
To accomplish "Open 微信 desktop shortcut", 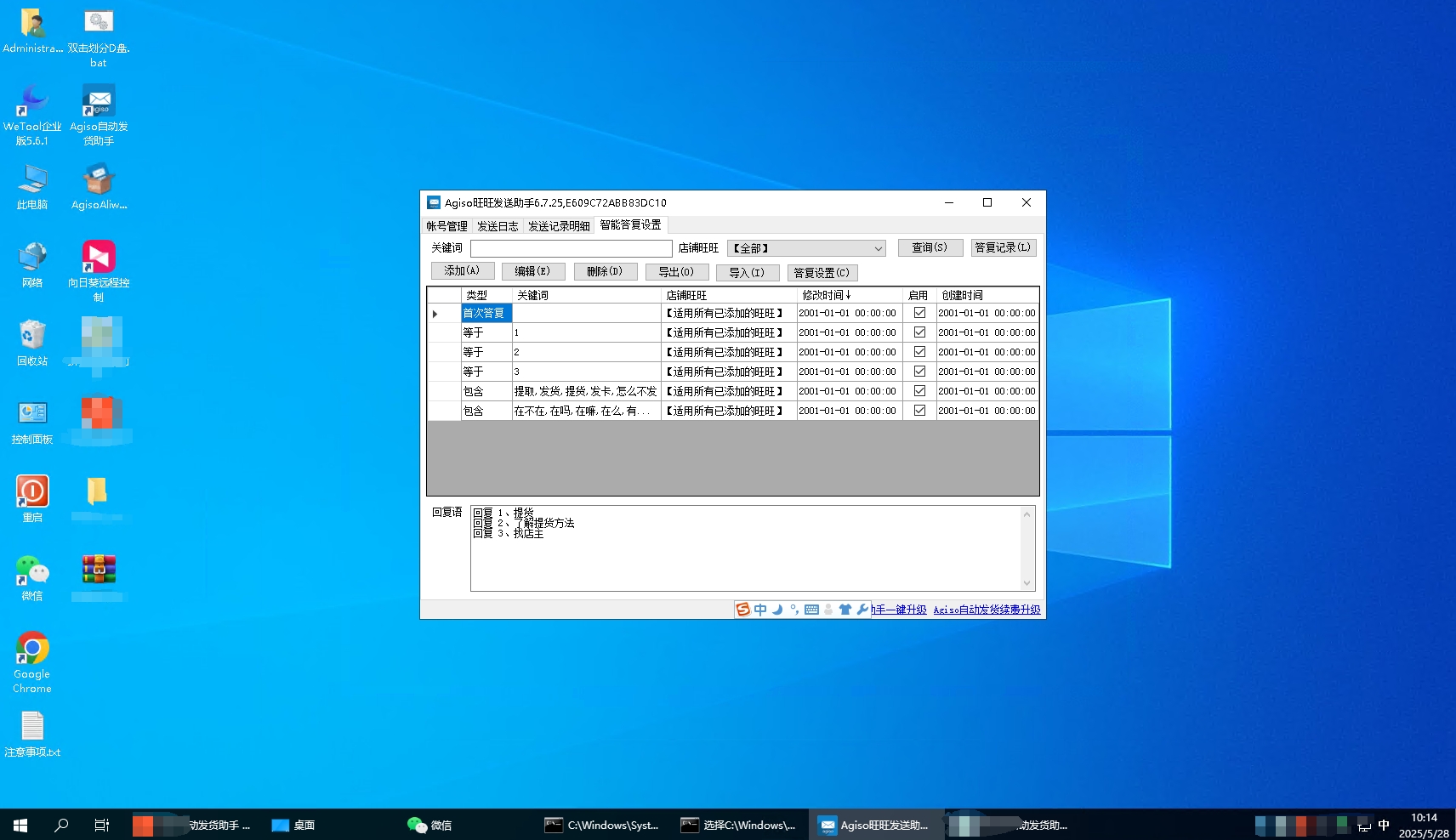I will [x=32, y=578].
